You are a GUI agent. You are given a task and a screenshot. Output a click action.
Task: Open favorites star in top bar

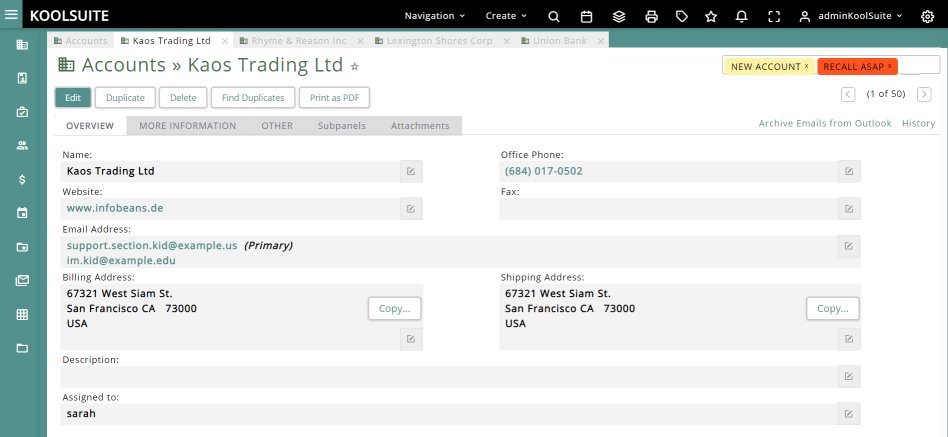[711, 16]
